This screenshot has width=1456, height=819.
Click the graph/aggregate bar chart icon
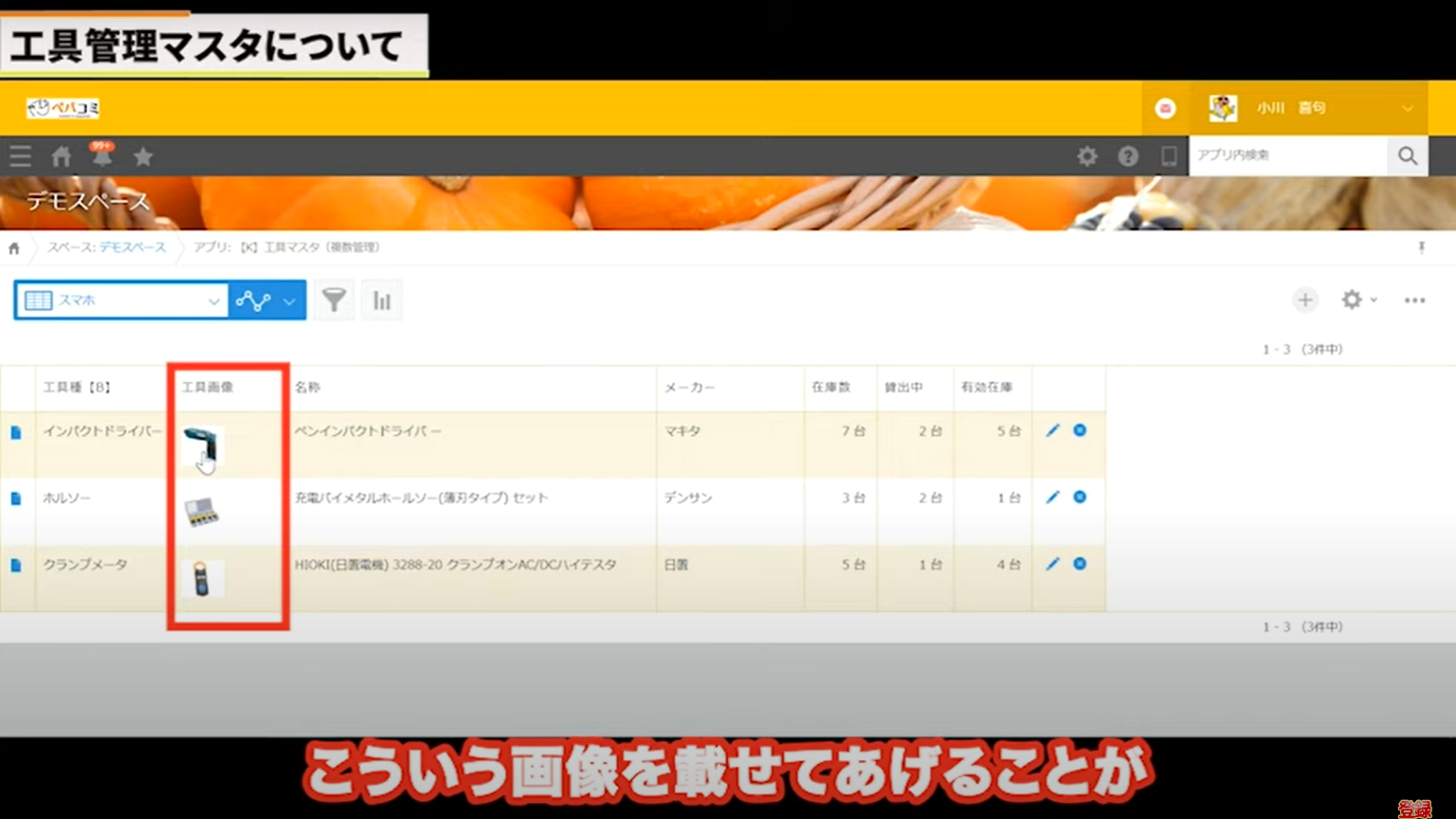point(381,300)
